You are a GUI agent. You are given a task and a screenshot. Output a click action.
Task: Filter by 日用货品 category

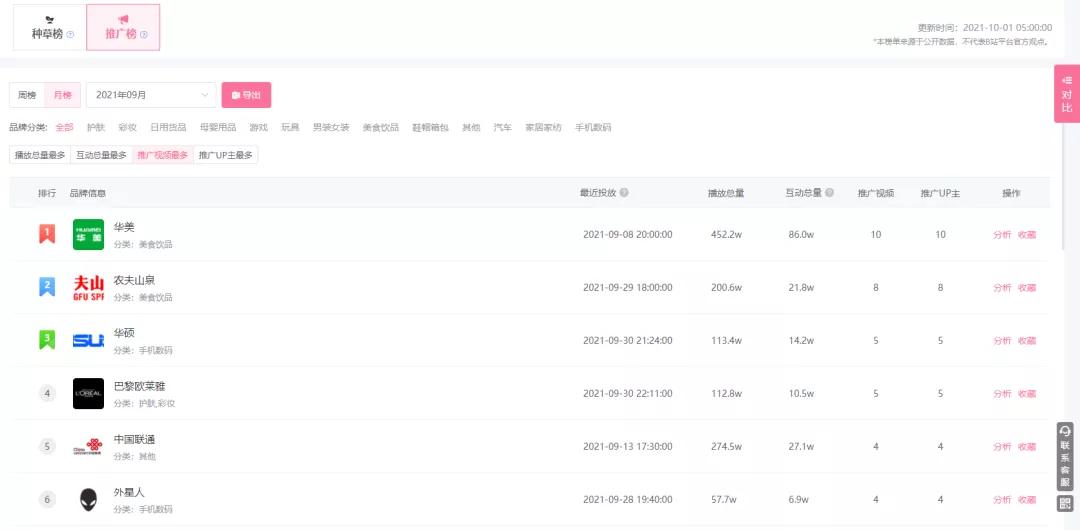[168, 128]
